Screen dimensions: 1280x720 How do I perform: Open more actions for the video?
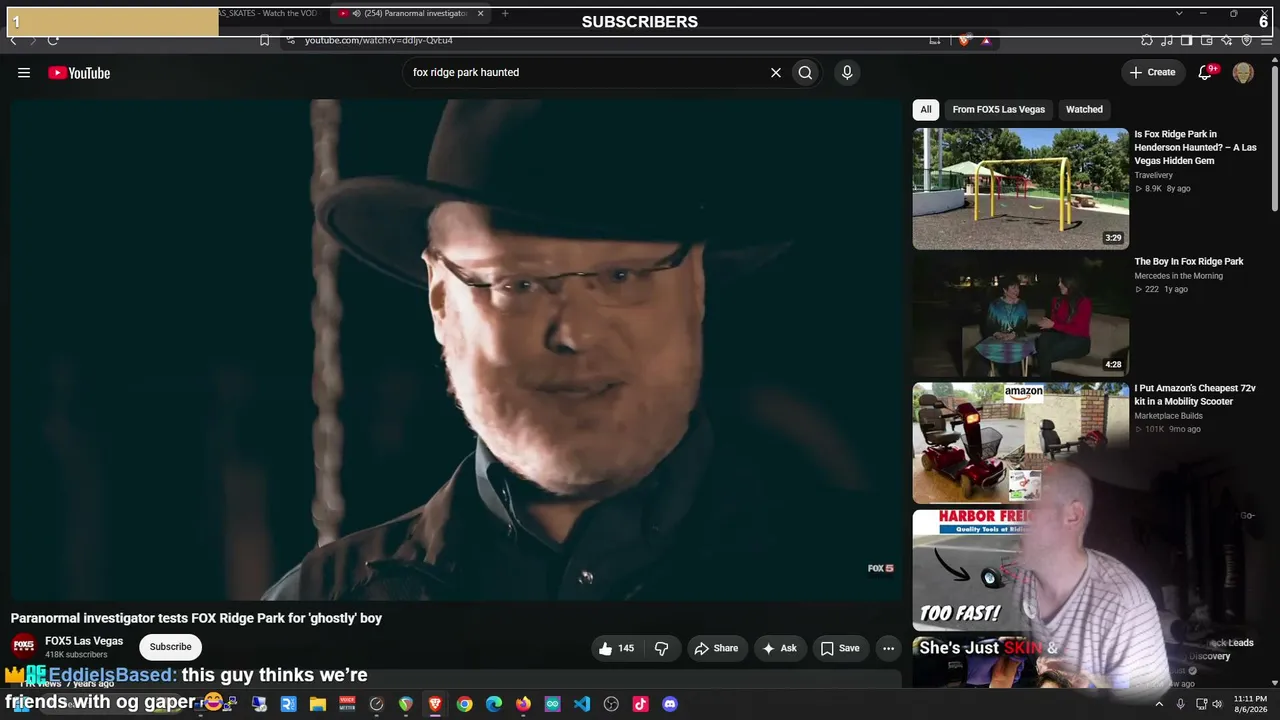[x=888, y=649]
